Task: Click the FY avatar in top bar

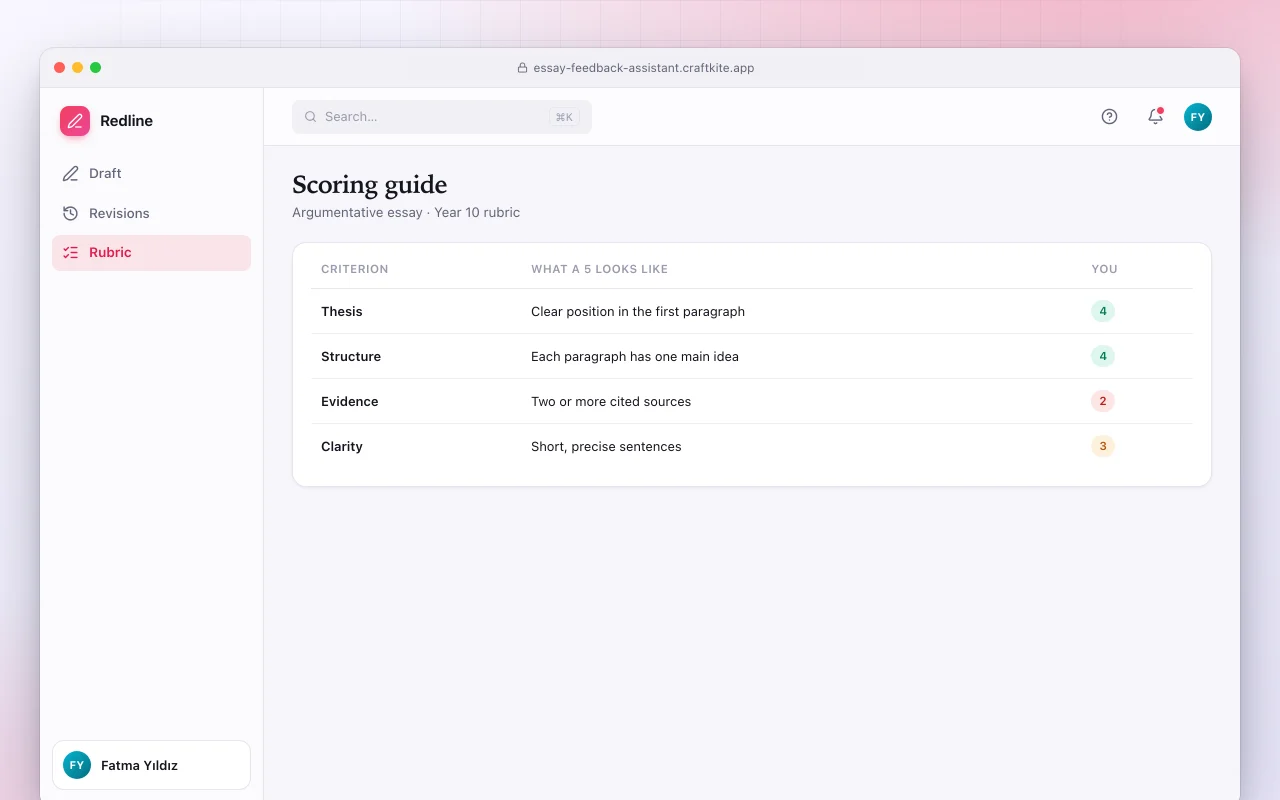Action: (1198, 117)
